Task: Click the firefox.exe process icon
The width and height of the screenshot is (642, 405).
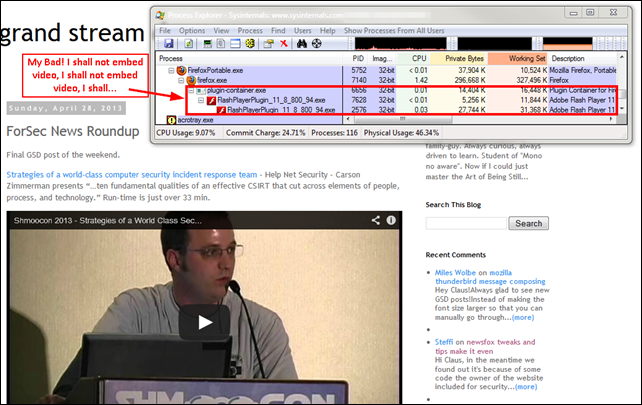Action: point(191,80)
